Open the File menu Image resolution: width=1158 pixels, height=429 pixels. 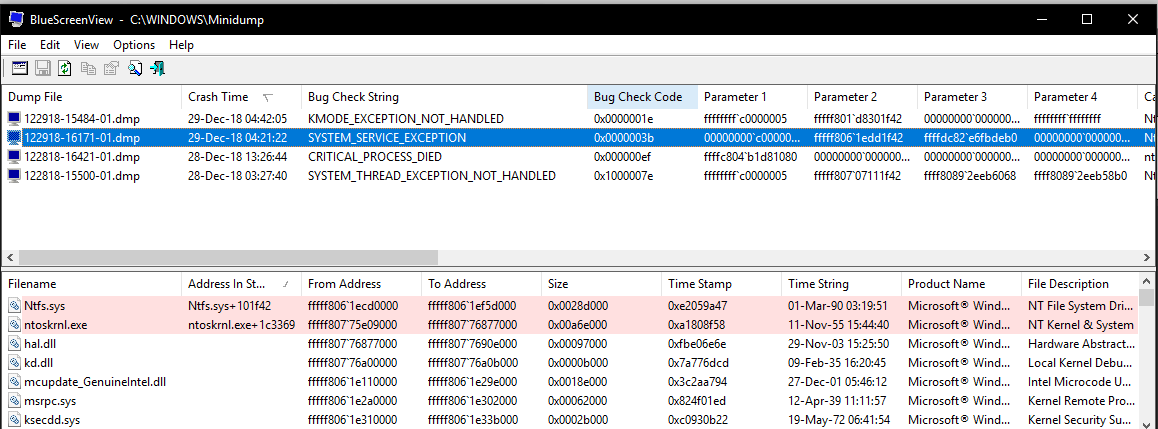(17, 45)
